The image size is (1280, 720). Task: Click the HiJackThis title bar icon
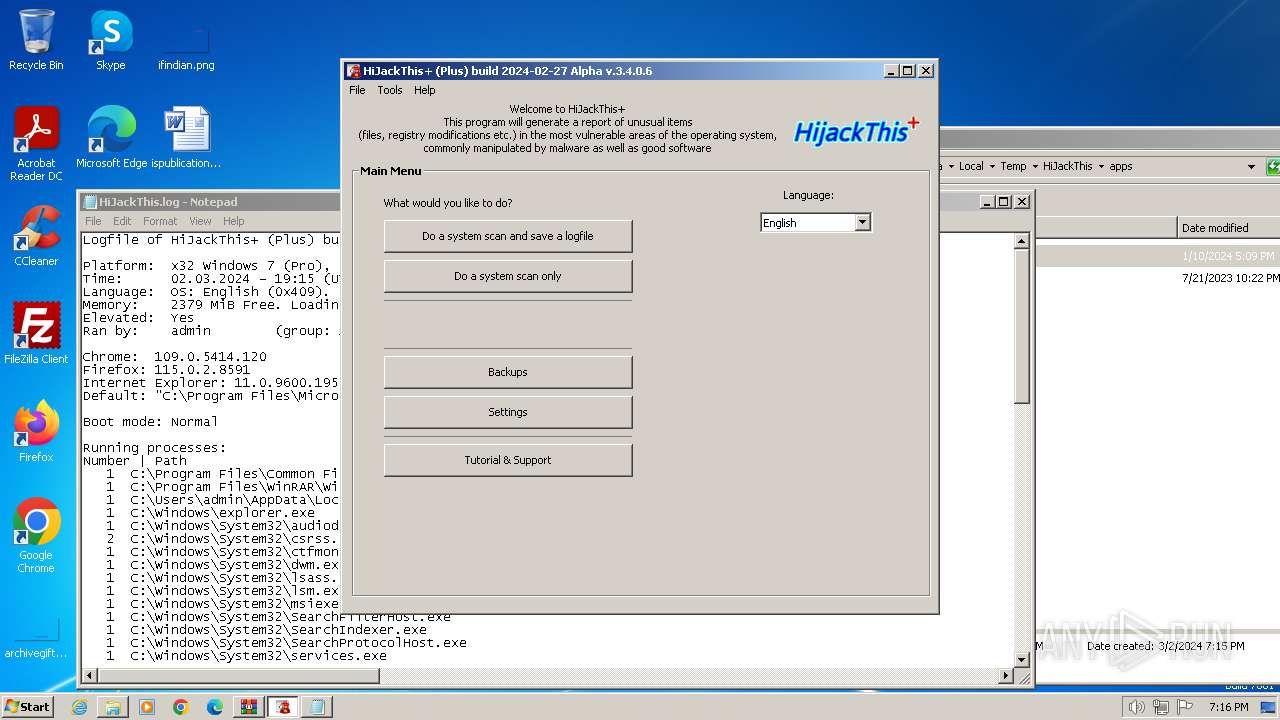353,71
